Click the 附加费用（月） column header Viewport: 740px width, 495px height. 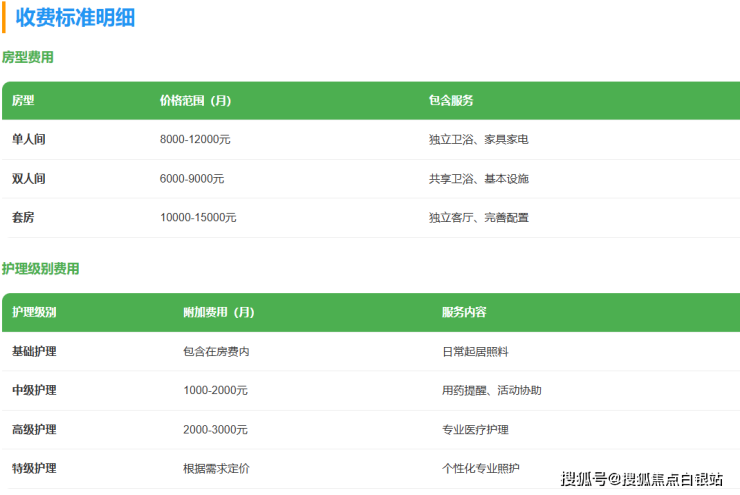click(219, 312)
